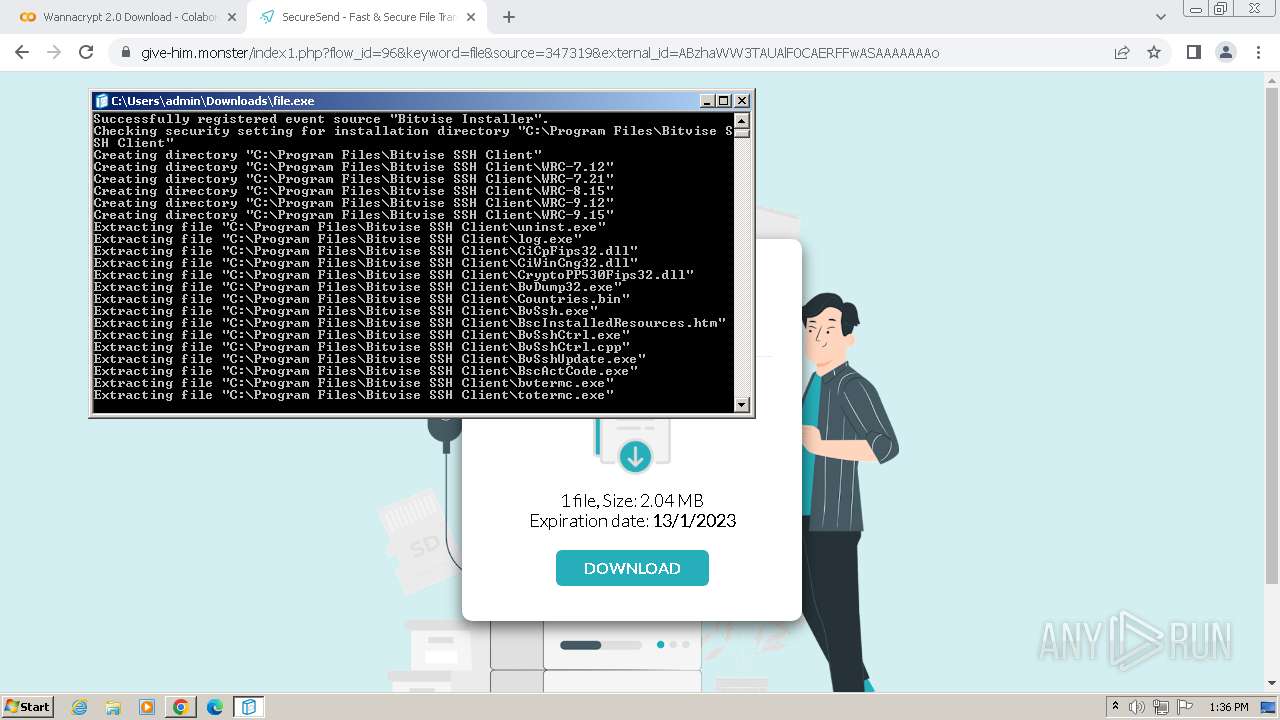1280x720 pixels.
Task: Open network status tray icon
Action: (1161, 707)
